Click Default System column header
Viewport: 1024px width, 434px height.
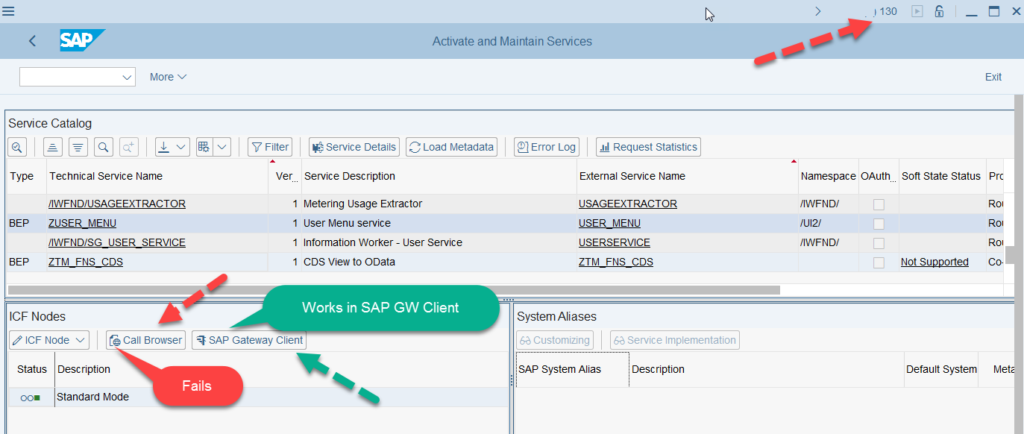click(x=941, y=369)
